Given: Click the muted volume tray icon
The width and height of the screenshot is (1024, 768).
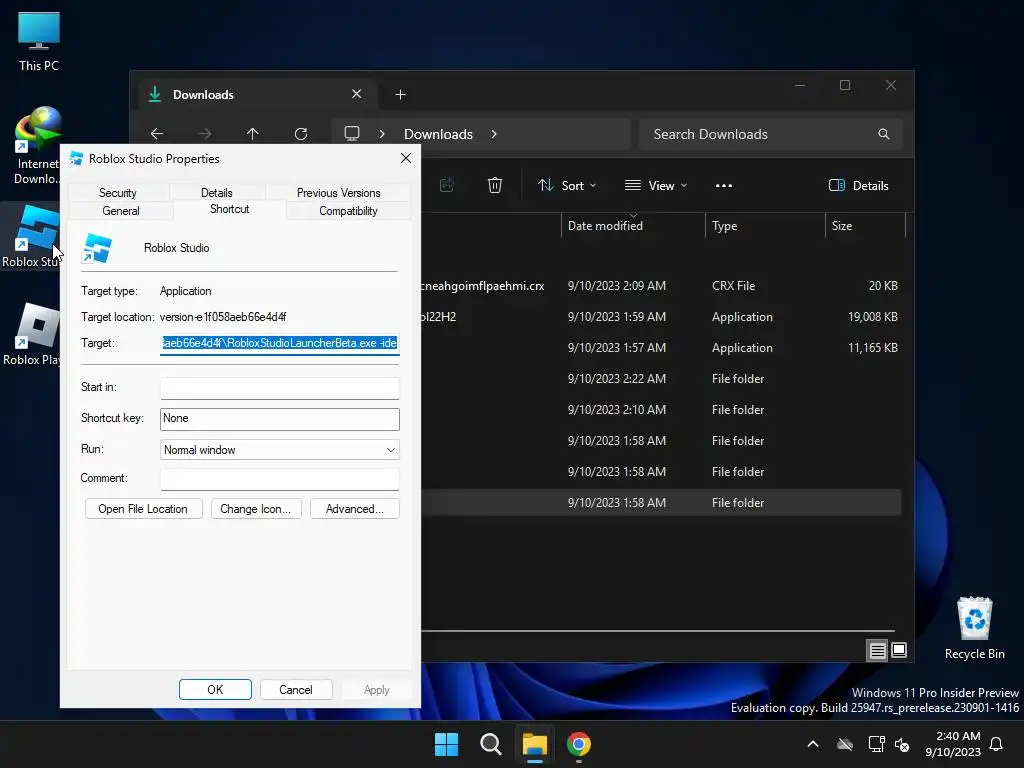Looking at the screenshot, I should 903,744.
